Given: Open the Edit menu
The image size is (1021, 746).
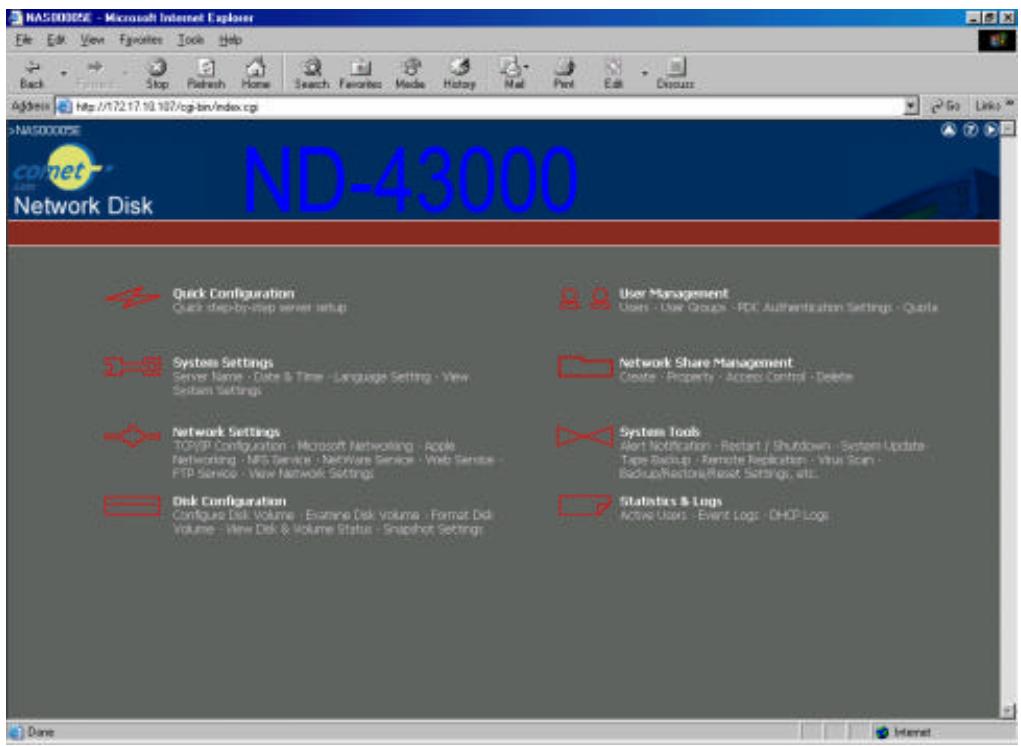Looking at the screenshot, I should point(56,40).
